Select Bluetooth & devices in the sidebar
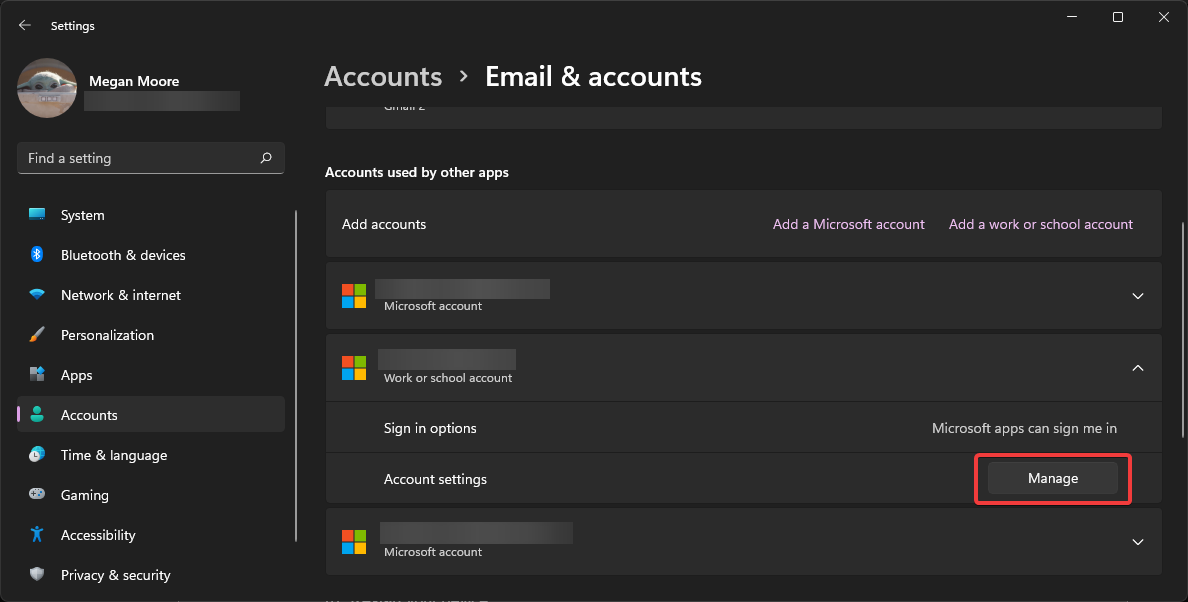Screen dimensions: 1188x602 click(122, 255)
